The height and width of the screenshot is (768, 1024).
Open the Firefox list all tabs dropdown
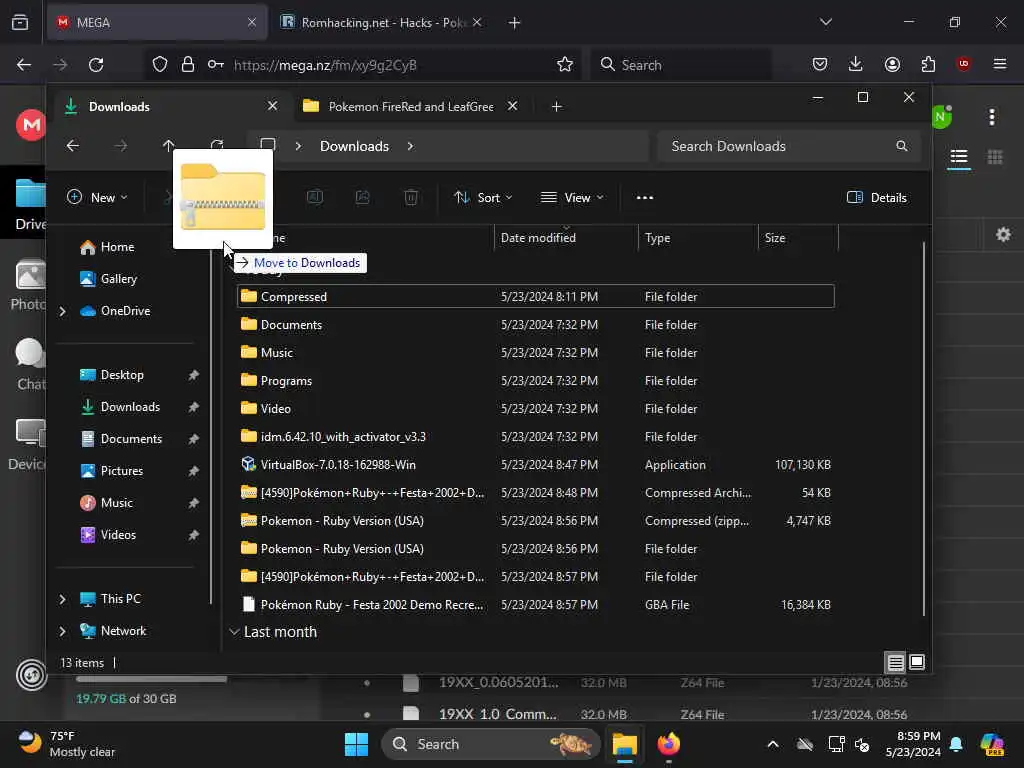(825, 22)
